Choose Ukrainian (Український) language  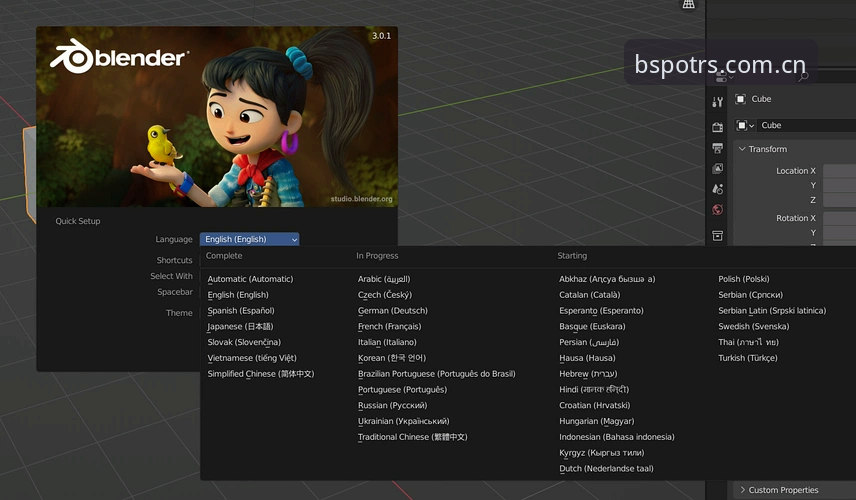(x=403, y=421)
